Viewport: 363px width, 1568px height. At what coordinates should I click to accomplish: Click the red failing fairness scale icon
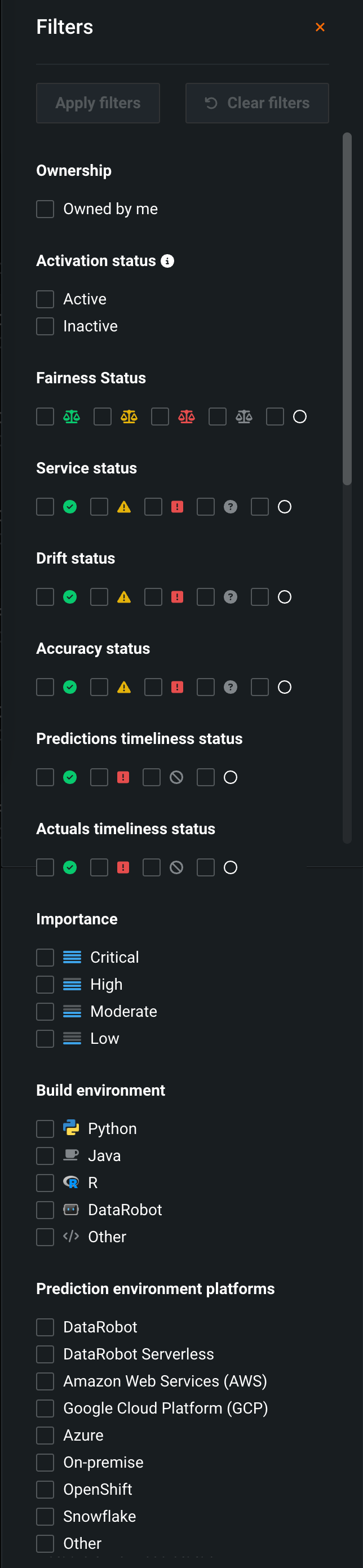coord(187,417)
